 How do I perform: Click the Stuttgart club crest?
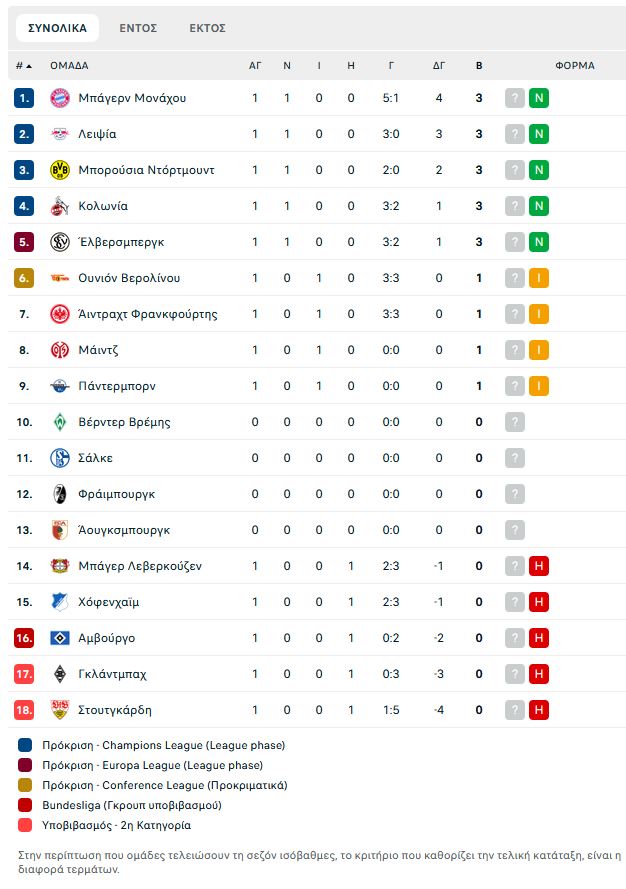[x=60, y=710]
